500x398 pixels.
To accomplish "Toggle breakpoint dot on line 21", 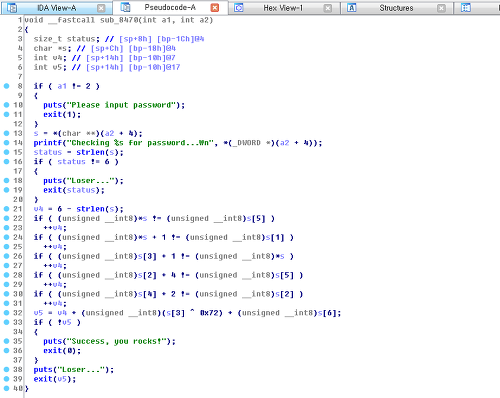I will 6,209.
